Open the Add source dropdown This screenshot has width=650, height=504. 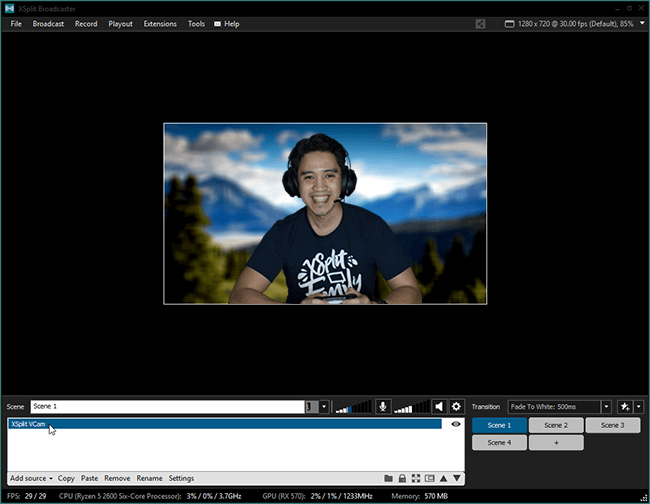tap(32, 478)
